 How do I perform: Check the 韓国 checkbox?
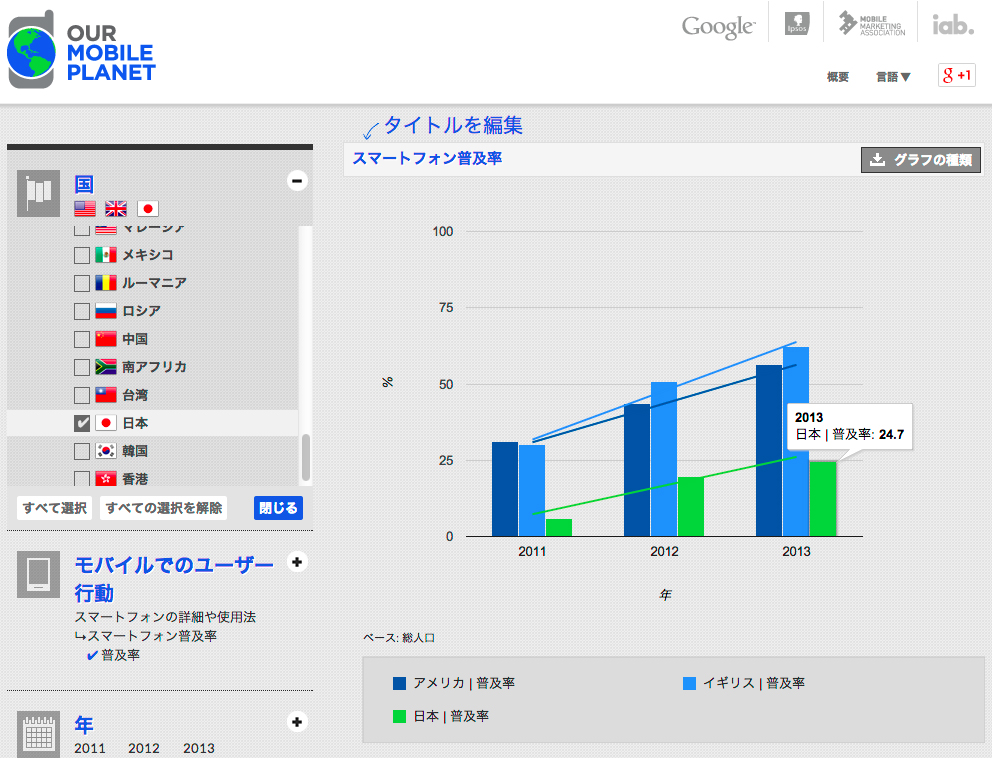point(82,450)
